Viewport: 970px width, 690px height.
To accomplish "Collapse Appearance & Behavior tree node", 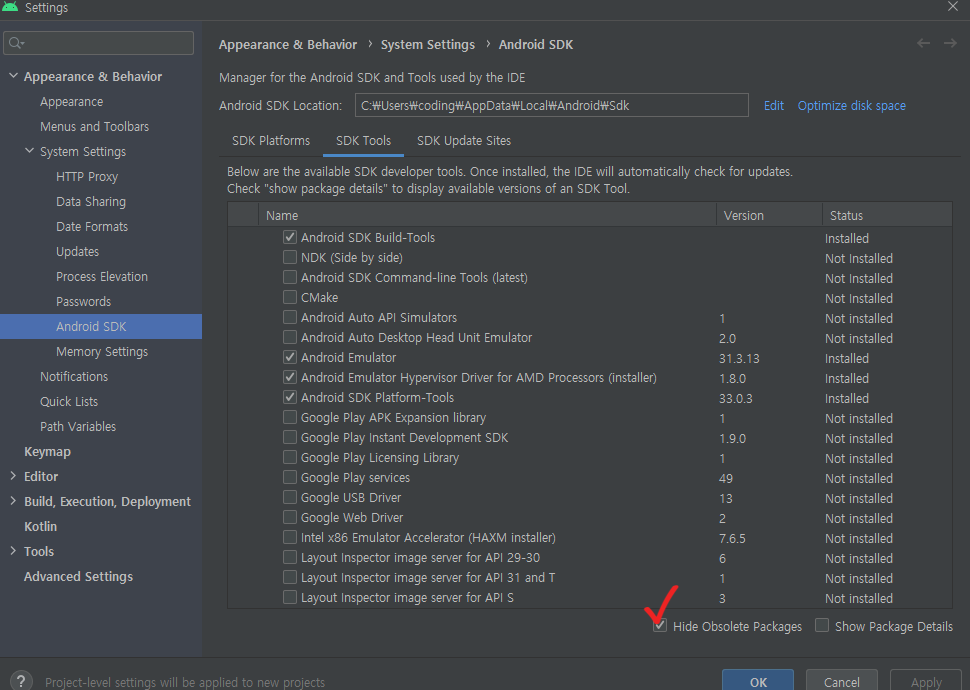I will (x=13, y=75).
